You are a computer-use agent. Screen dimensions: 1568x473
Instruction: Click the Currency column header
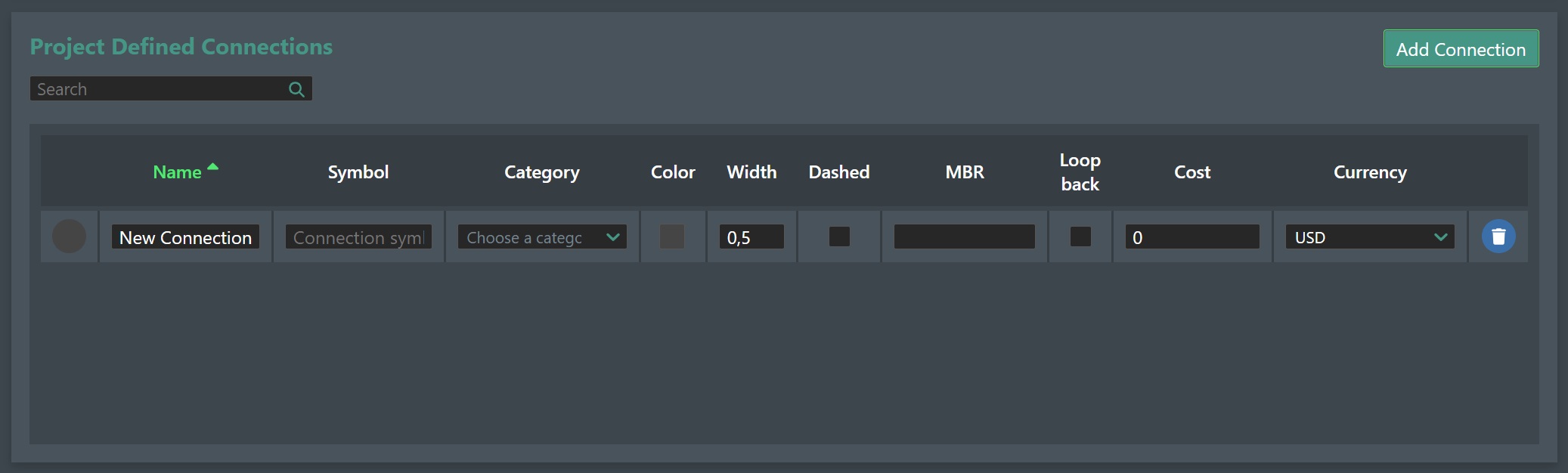tap(1370, 172)
